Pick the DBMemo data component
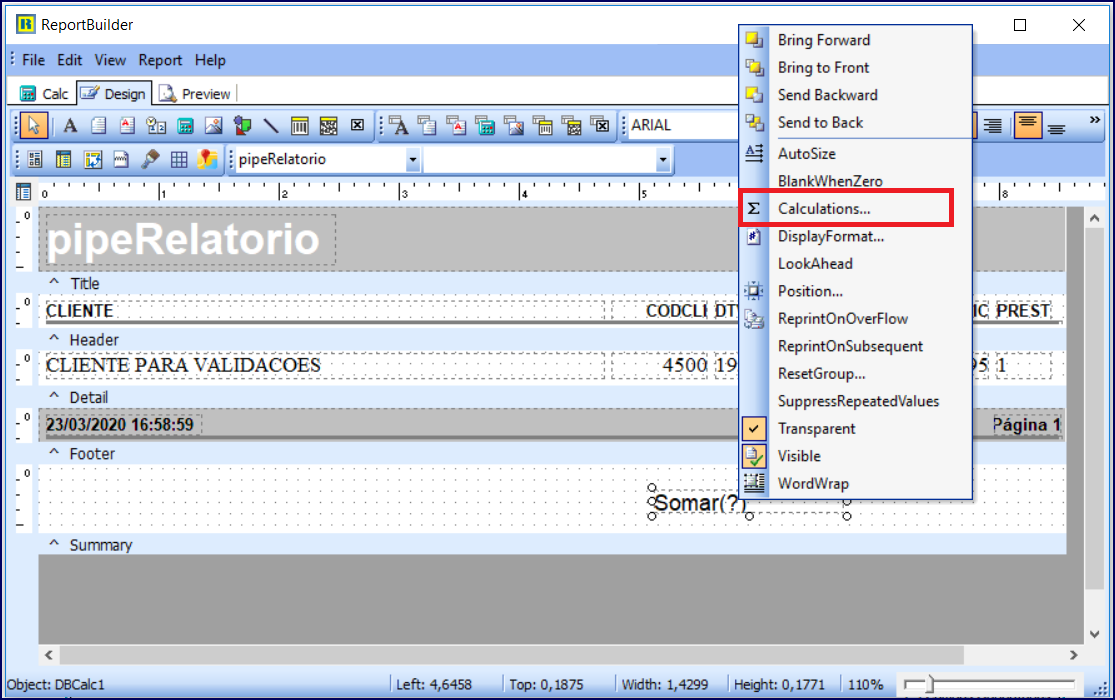1115x700 pixels. [x=427, y=126]
